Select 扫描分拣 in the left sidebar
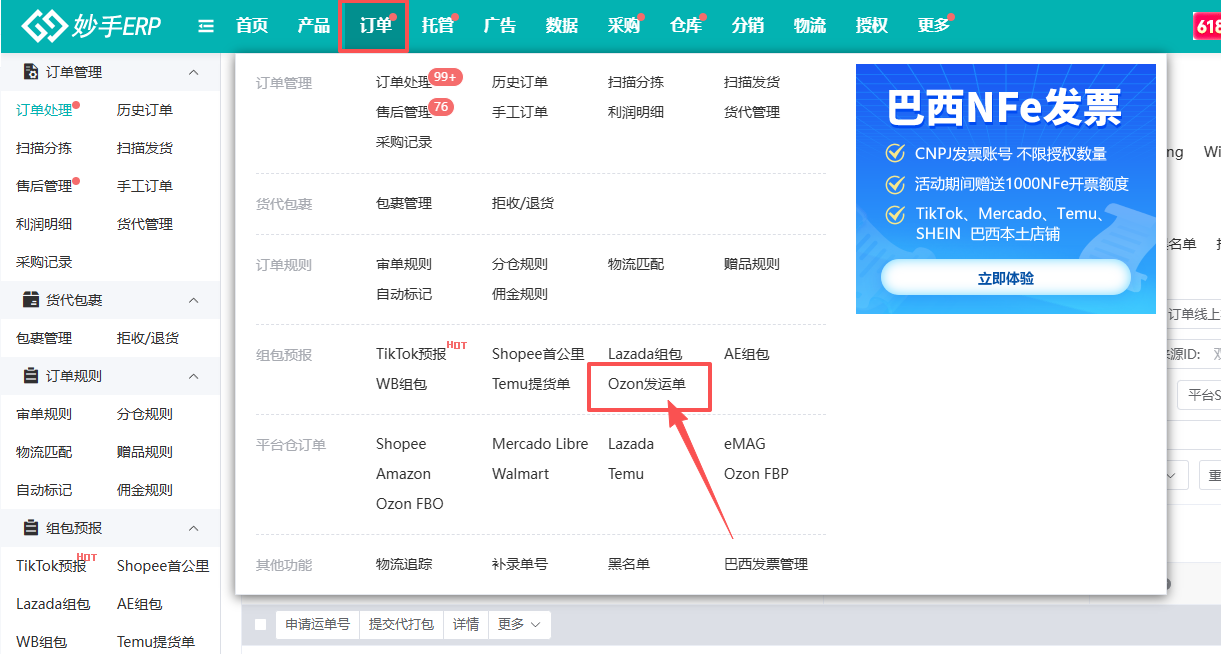 [x=44, y=148]
